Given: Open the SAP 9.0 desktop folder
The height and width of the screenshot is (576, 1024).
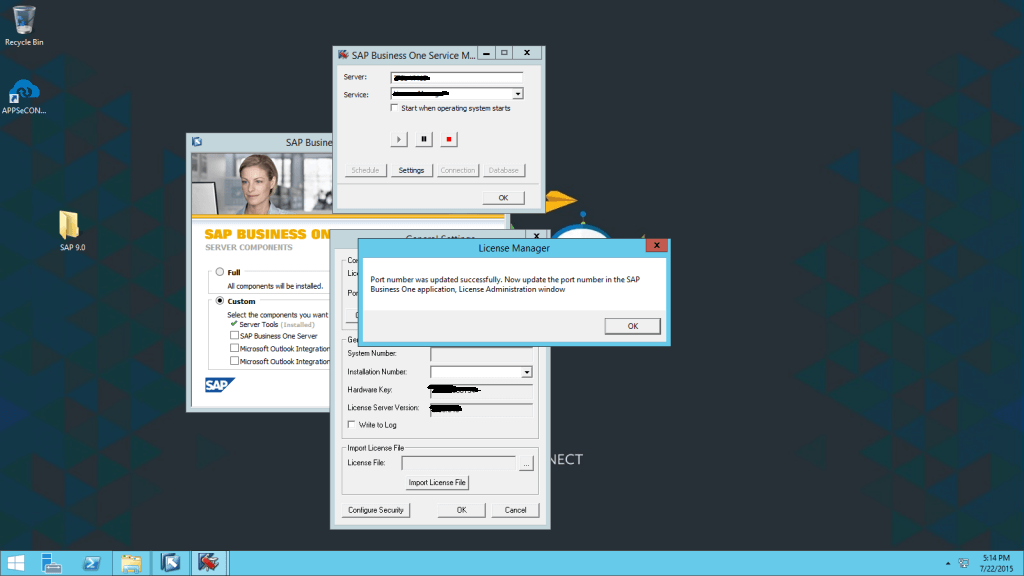Looking at the screenshot, I should click(72, 230).
